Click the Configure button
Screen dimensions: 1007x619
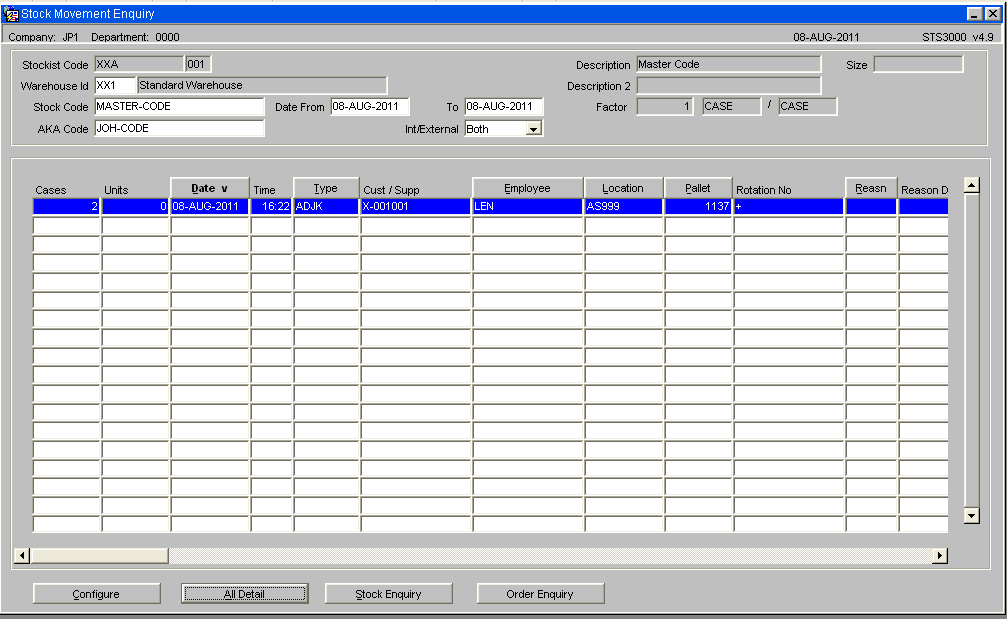pos(96,594)
